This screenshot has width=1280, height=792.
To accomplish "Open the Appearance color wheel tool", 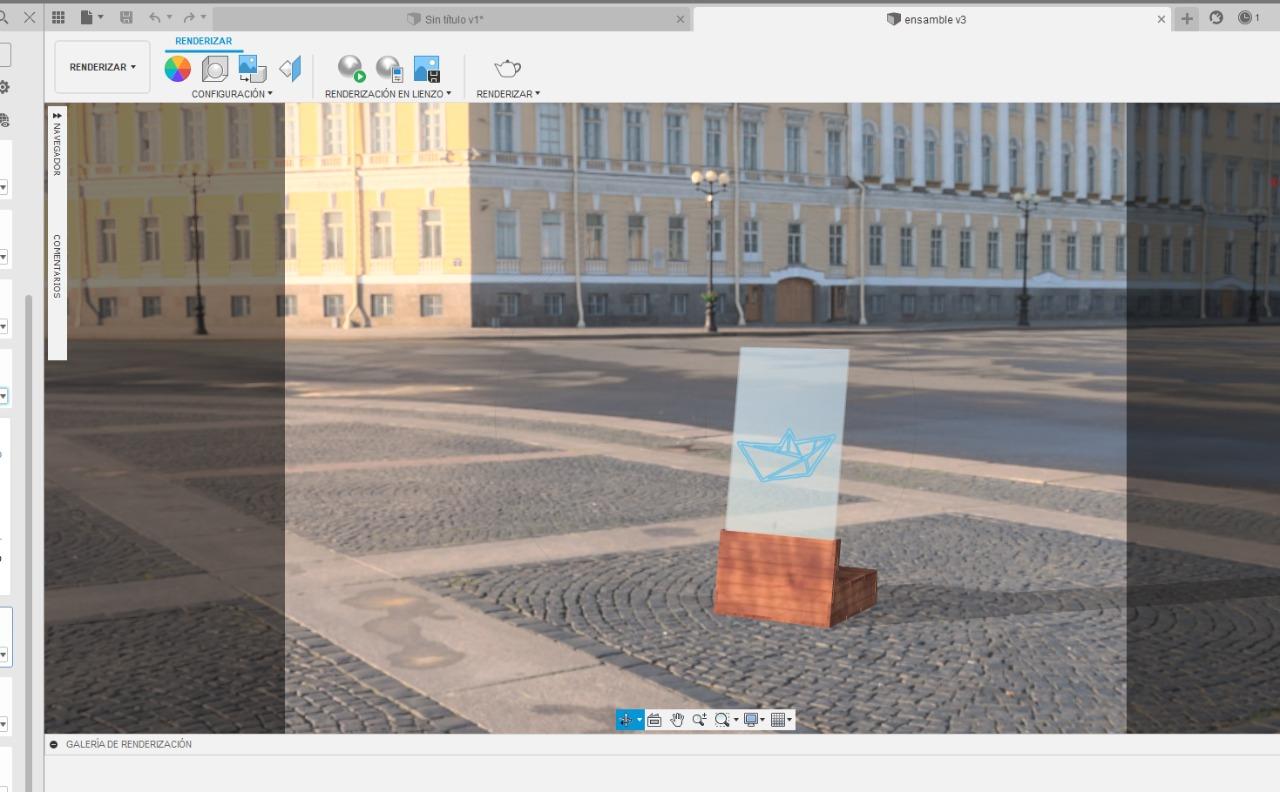I will coord(177,68).
